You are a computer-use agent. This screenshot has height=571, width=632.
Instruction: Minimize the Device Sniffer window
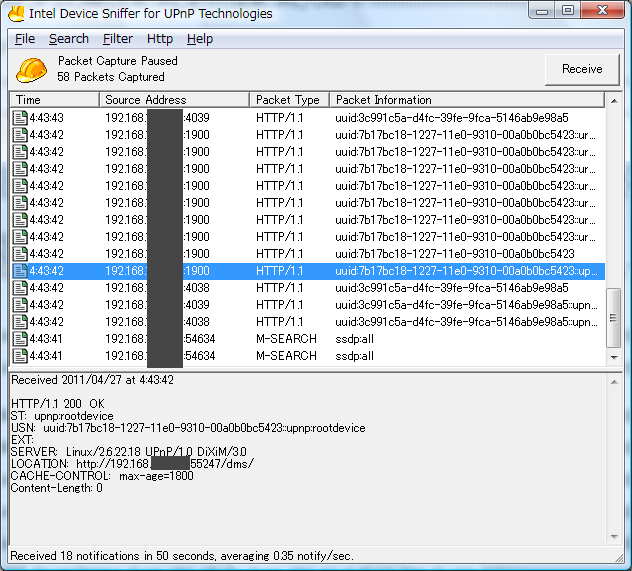pyautogui.click(x=542, y=10)
